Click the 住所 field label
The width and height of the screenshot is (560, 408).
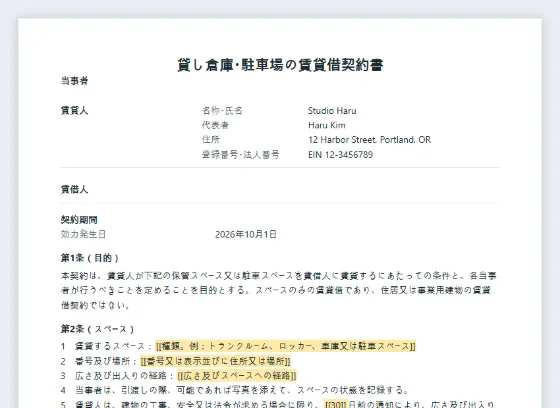[211, 139]
